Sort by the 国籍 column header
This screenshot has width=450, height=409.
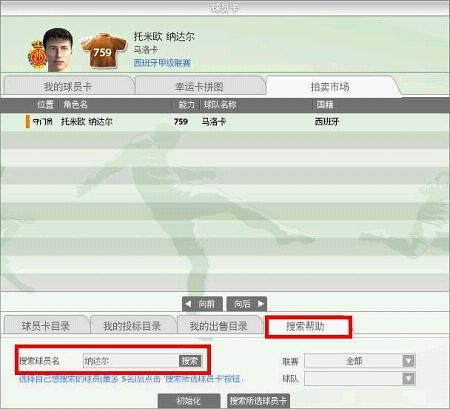325,105
